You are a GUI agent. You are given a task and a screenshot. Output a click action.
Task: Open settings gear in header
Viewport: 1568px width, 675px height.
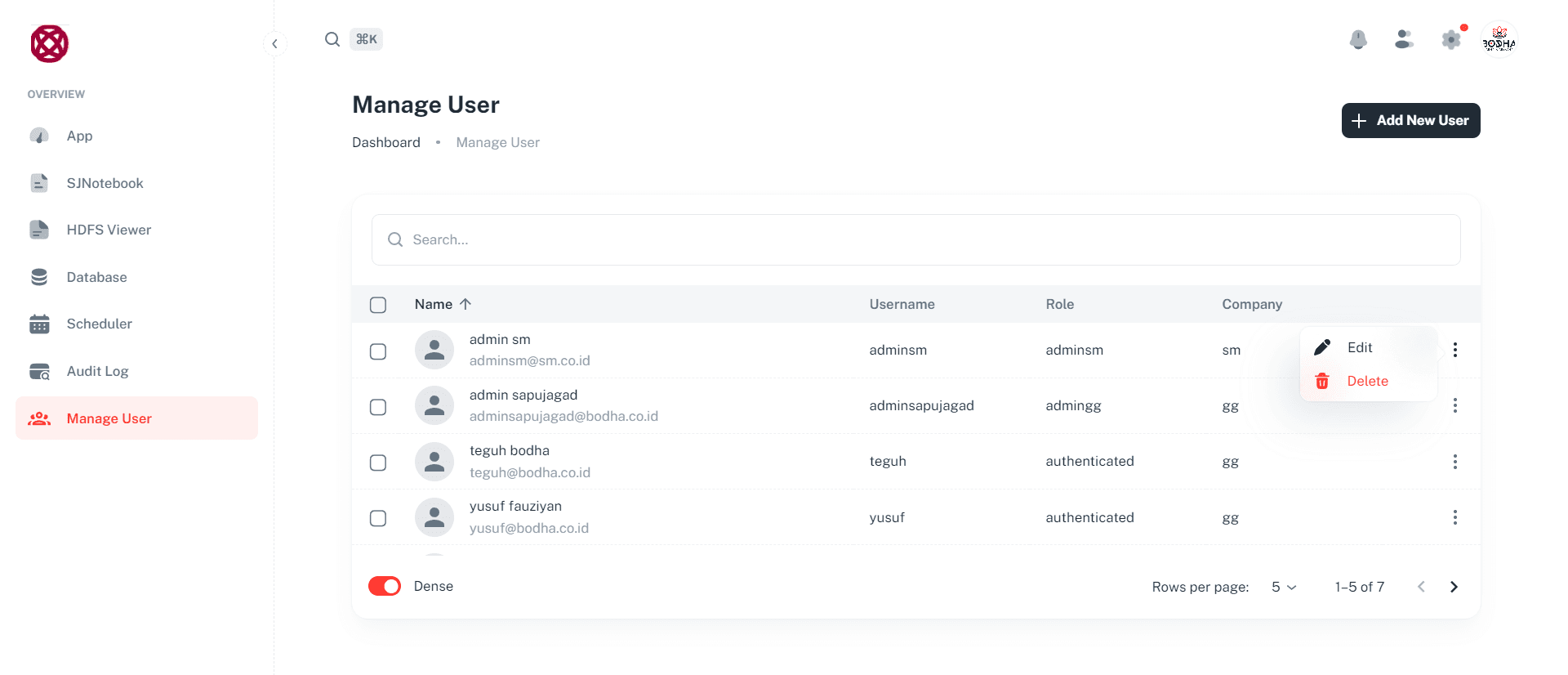pos(1451,39)
